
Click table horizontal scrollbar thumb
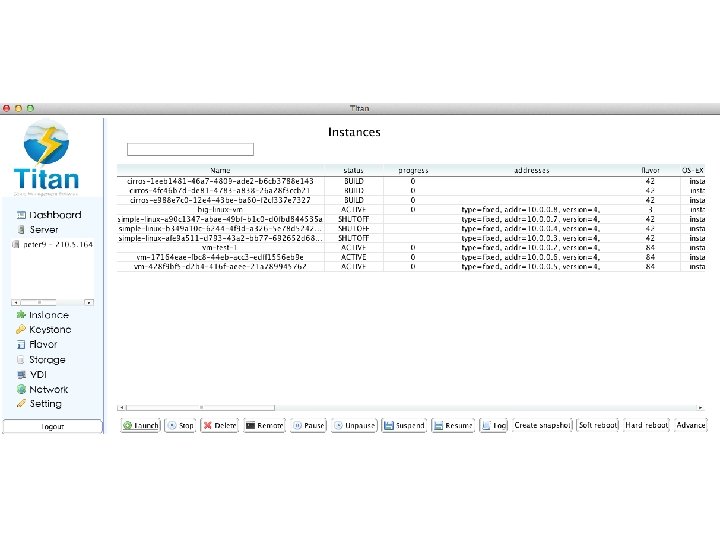[201, 407]
